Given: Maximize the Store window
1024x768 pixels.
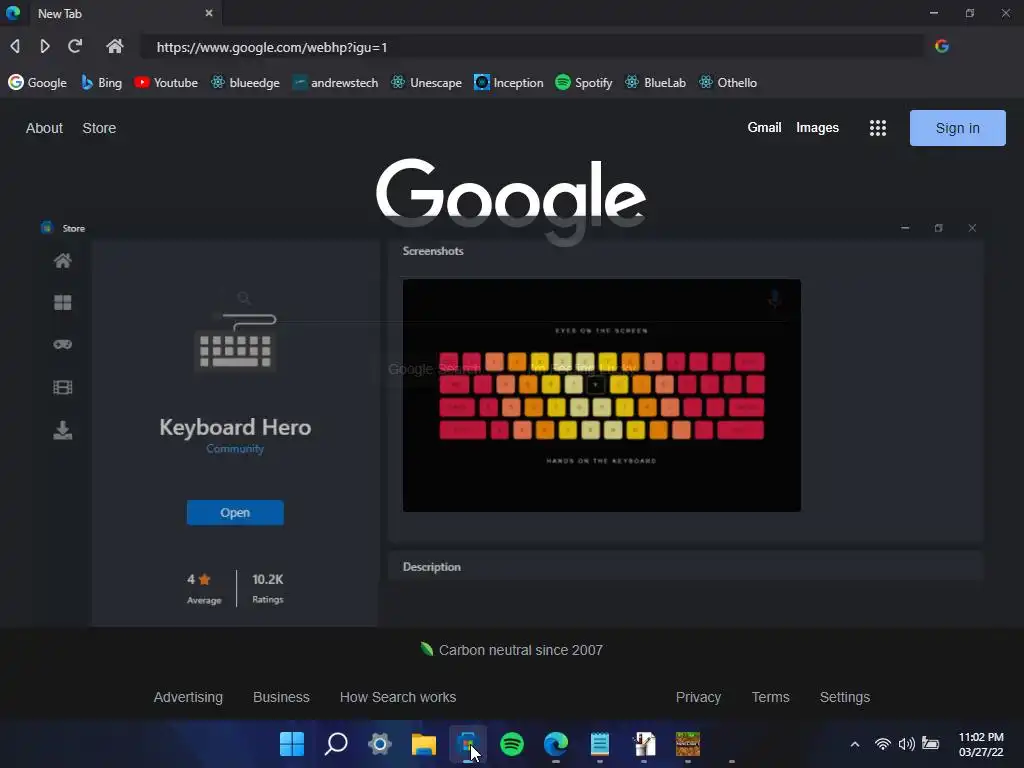Looking at the screenshot, I should (938, 227).
